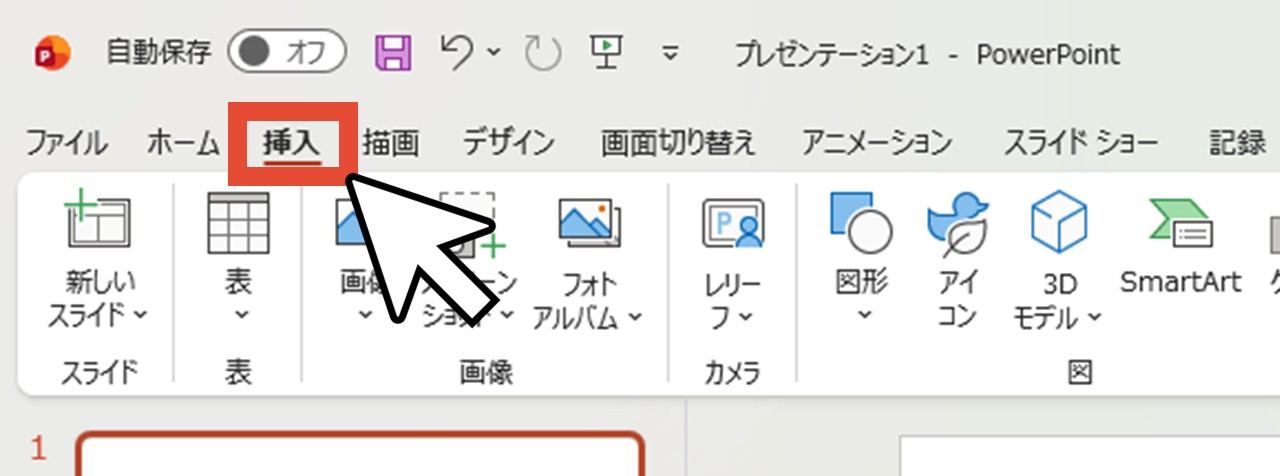Click the プレゼンテーション1 - PowerPoint title text
The width and height of the screenshot is (1280, 476).
coord(927,54)
